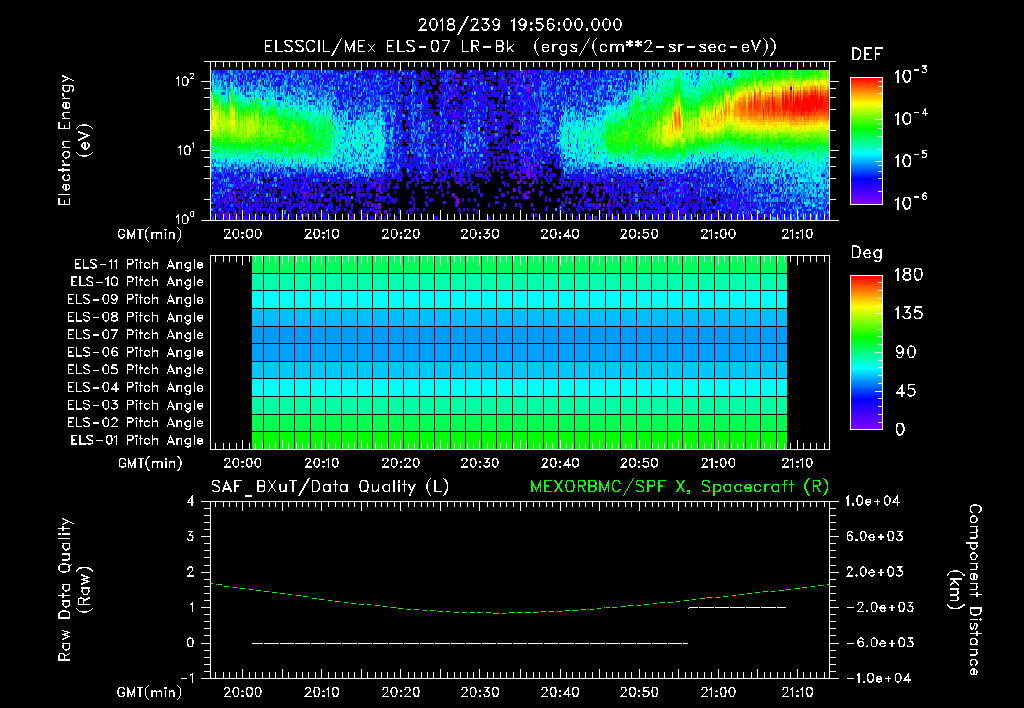
Task: Click the 45 value on Deg scale
Action: [906, 391]
